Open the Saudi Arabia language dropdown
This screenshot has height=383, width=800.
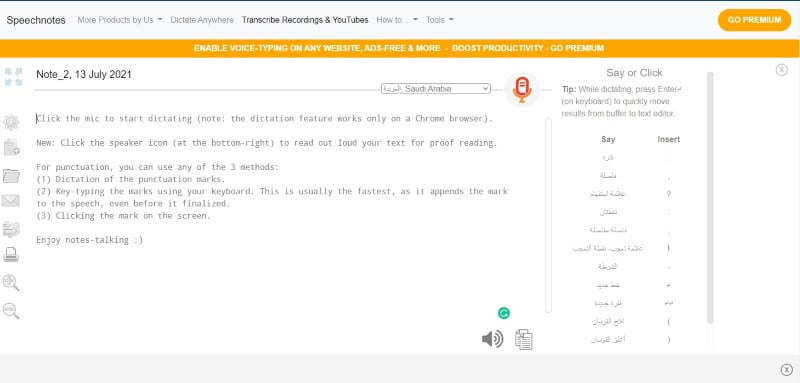[x=436, y=89]
